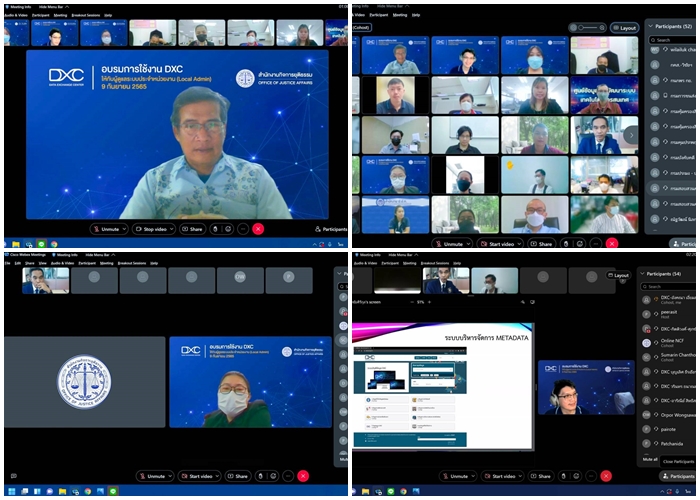
Task: Select participant 'pairote' in Participants (54) list
Action: (668, 429)
